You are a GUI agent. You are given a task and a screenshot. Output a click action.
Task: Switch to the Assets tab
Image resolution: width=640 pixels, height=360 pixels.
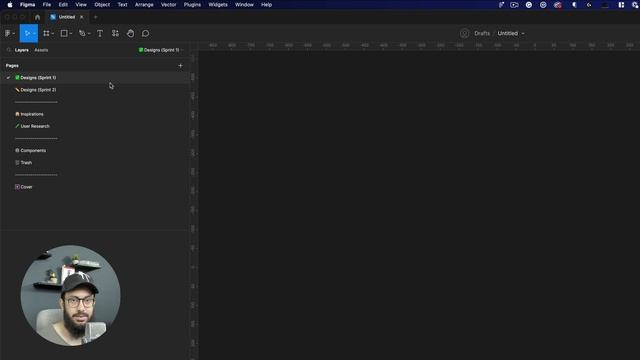pos(41,50)
